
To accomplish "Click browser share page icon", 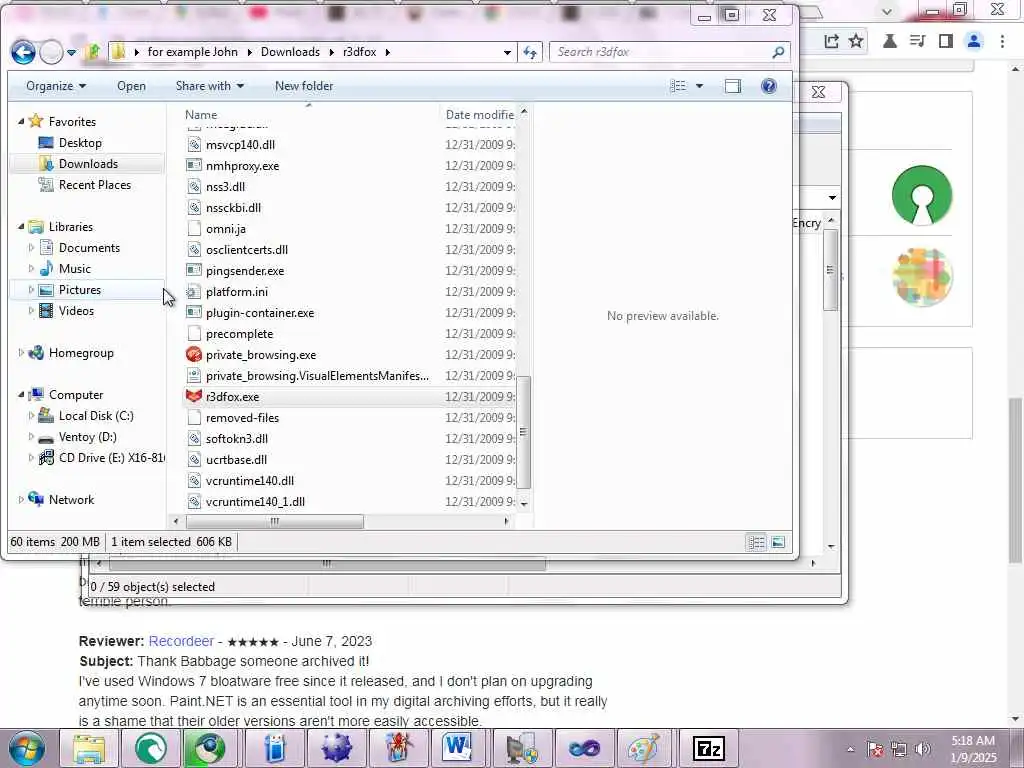I will 831,41.
